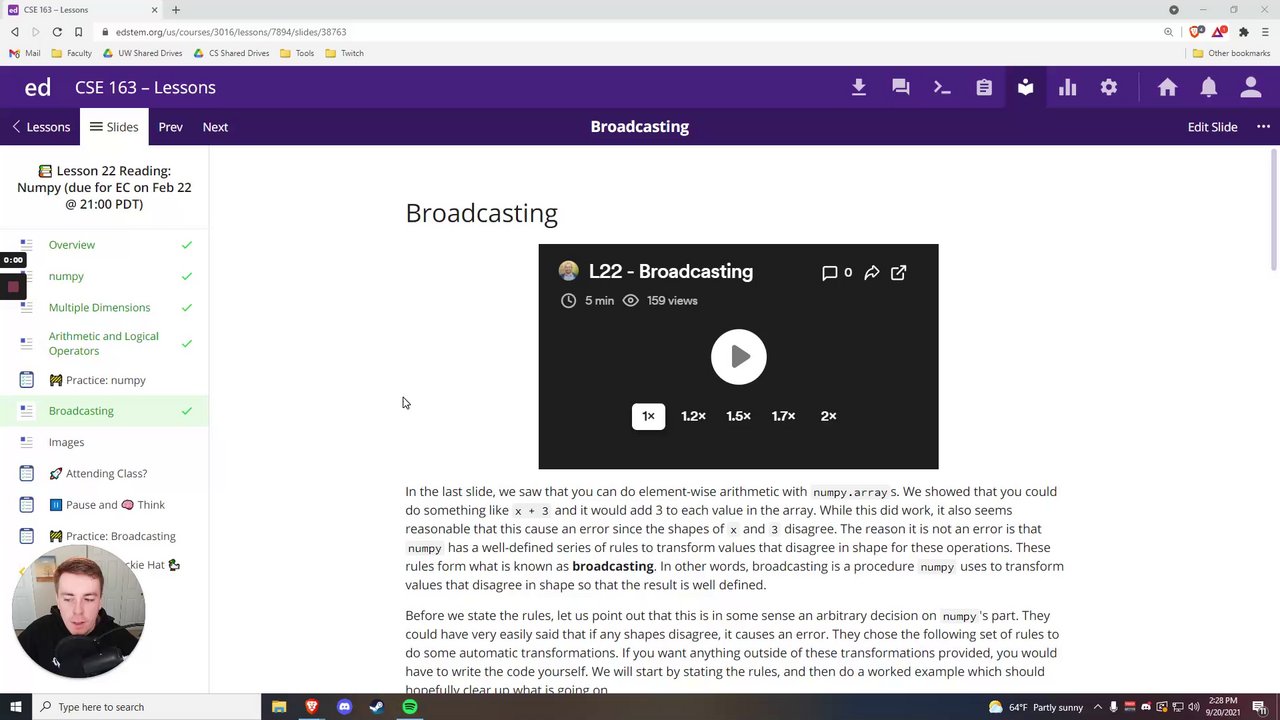Open the Faculty bookmarks folder
This screenshot has height=720, width=1280.
coord(72,53)
